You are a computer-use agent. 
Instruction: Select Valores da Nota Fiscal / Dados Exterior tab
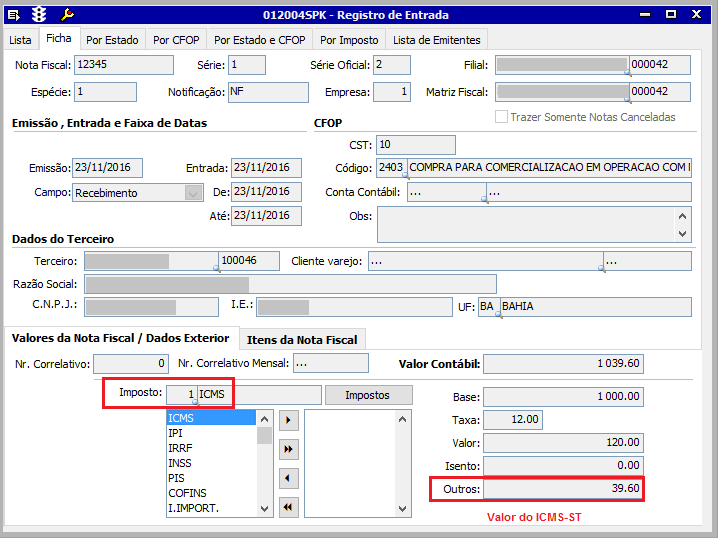[x=121, y=338]
